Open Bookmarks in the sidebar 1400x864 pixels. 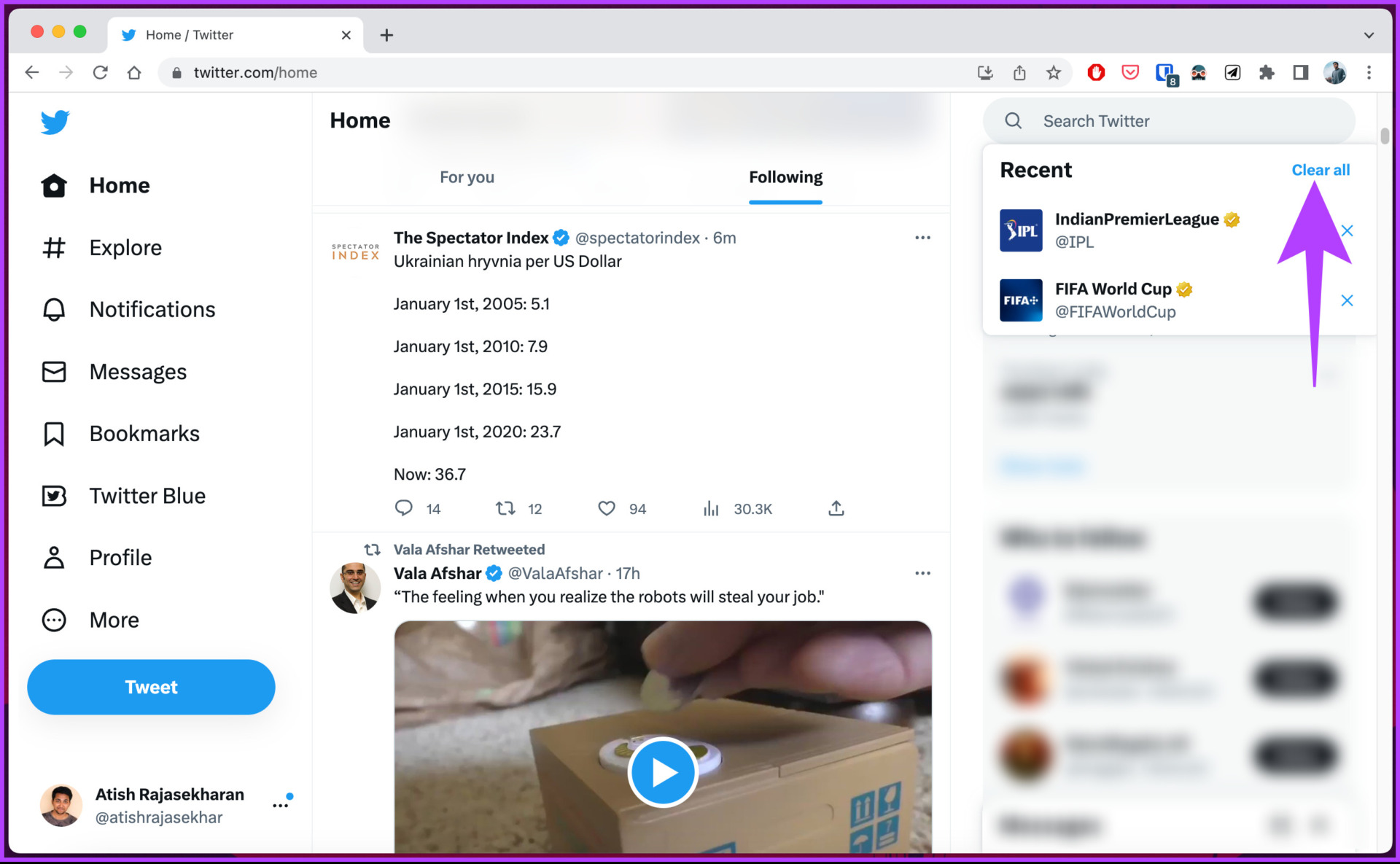(x=120, y=434)
